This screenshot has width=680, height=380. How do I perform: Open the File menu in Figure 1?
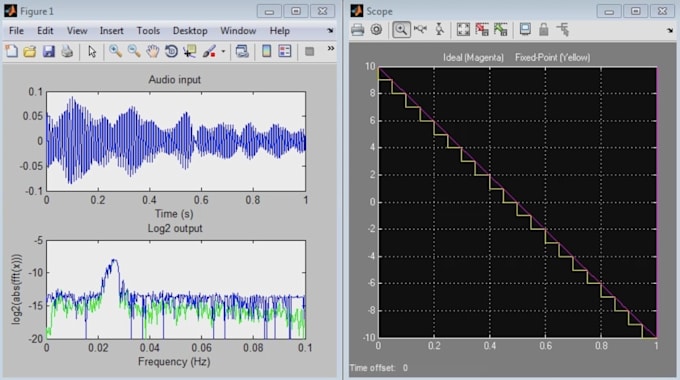[x=16, y=31]
